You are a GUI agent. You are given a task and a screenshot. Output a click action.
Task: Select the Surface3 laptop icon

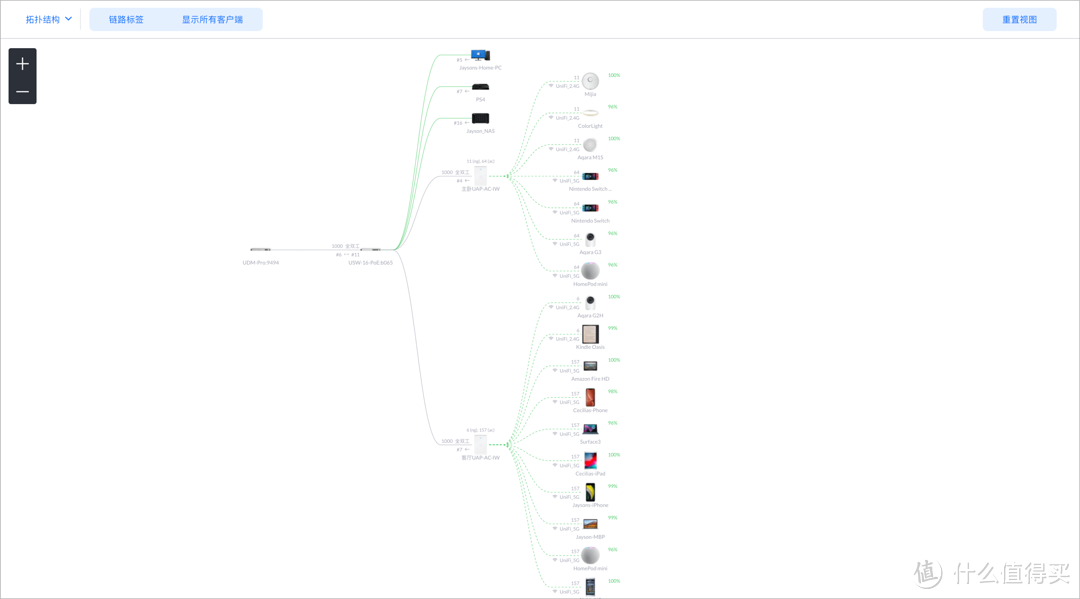pos(590,430)
